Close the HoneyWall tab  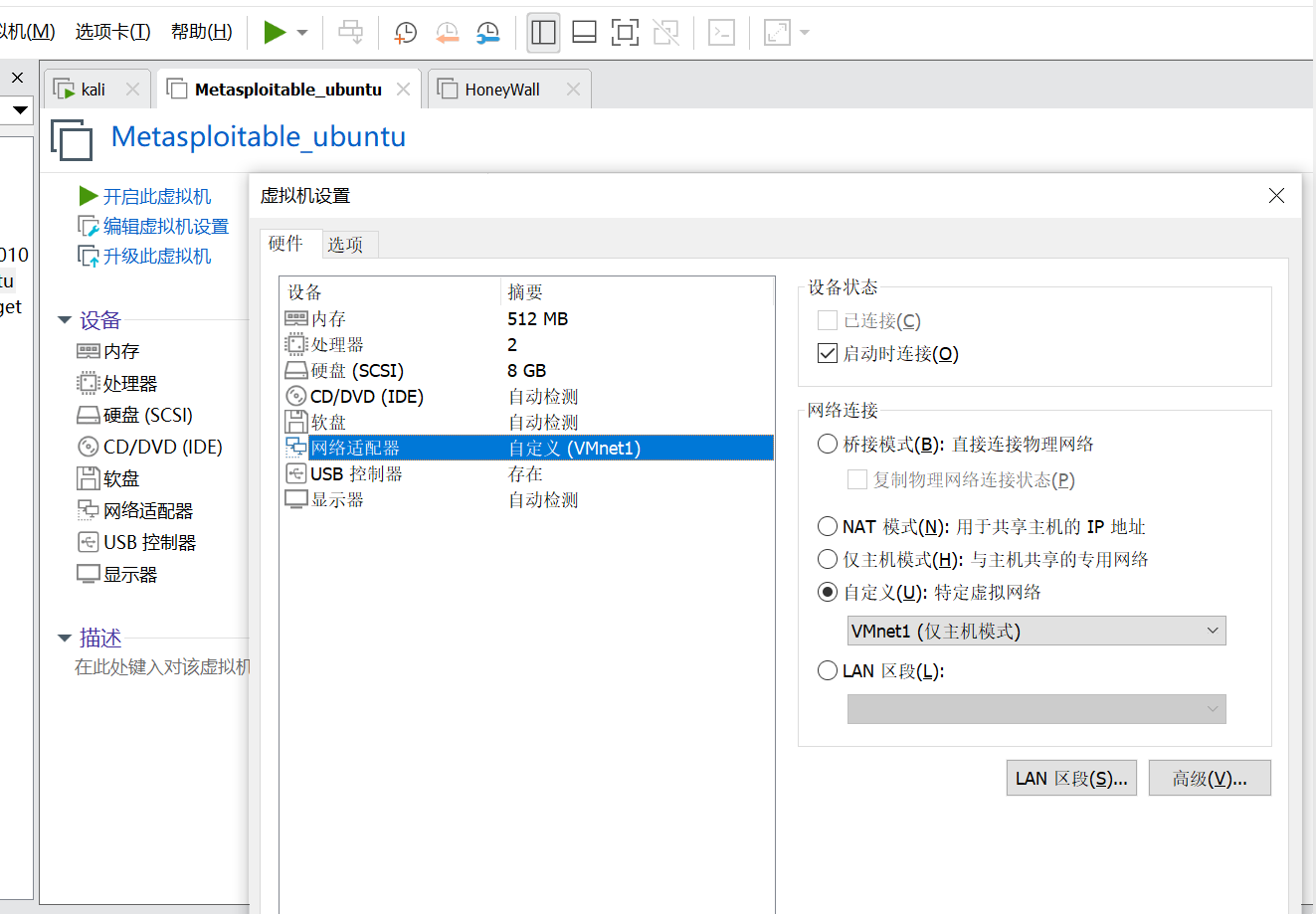(573, 90)
